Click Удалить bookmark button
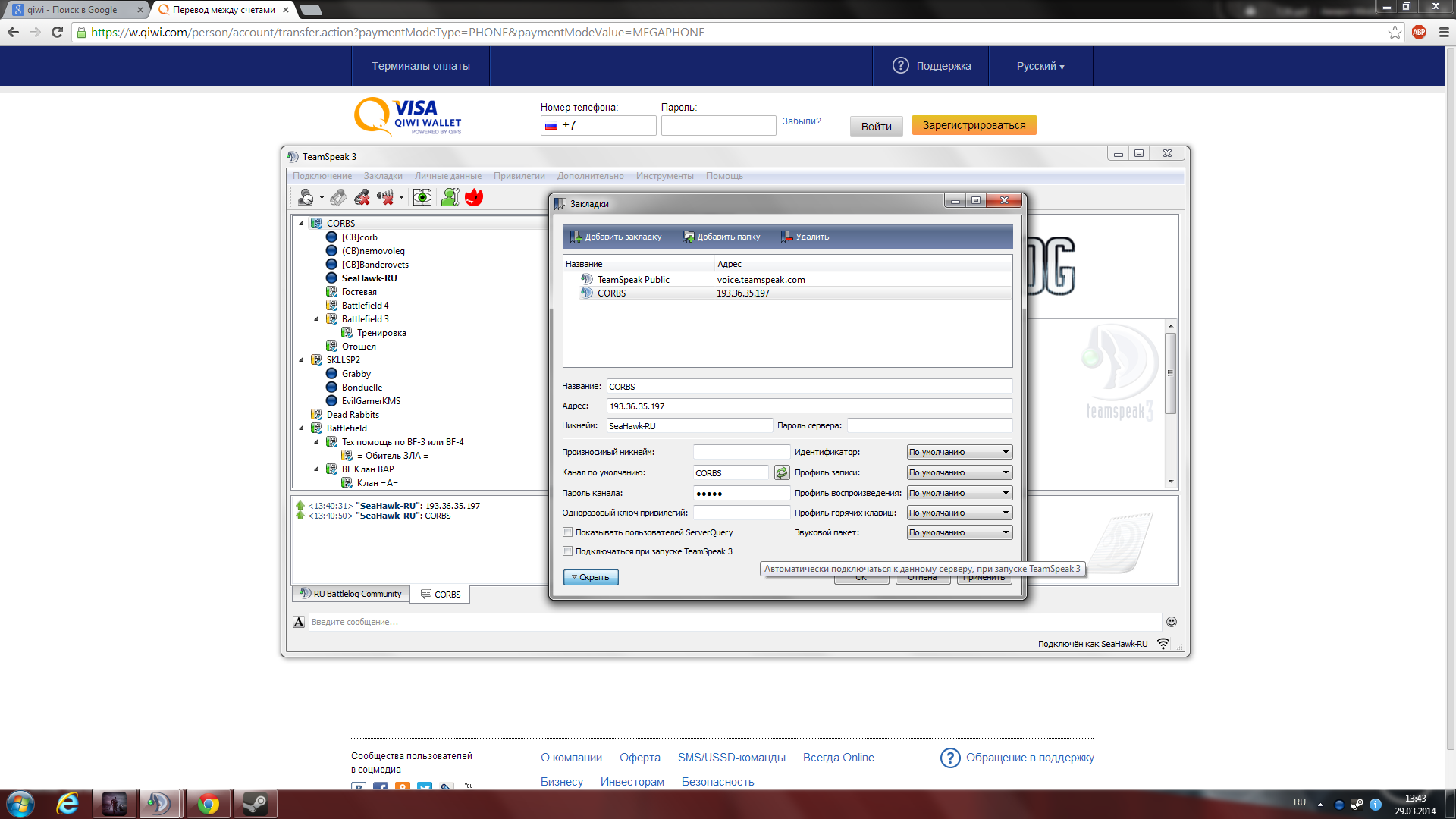Screen dimensions: 1456x819 805,237
